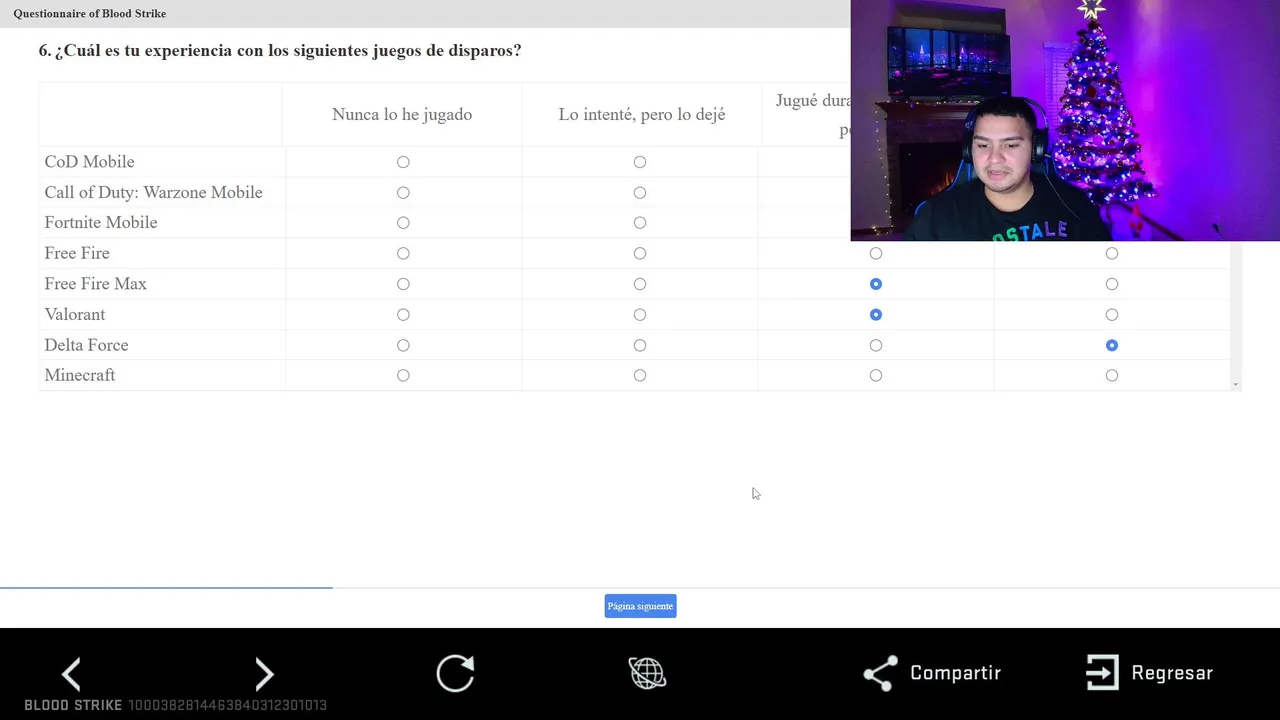
Task: Select third column option for Delta Force
Action: [x=876, y=345]
